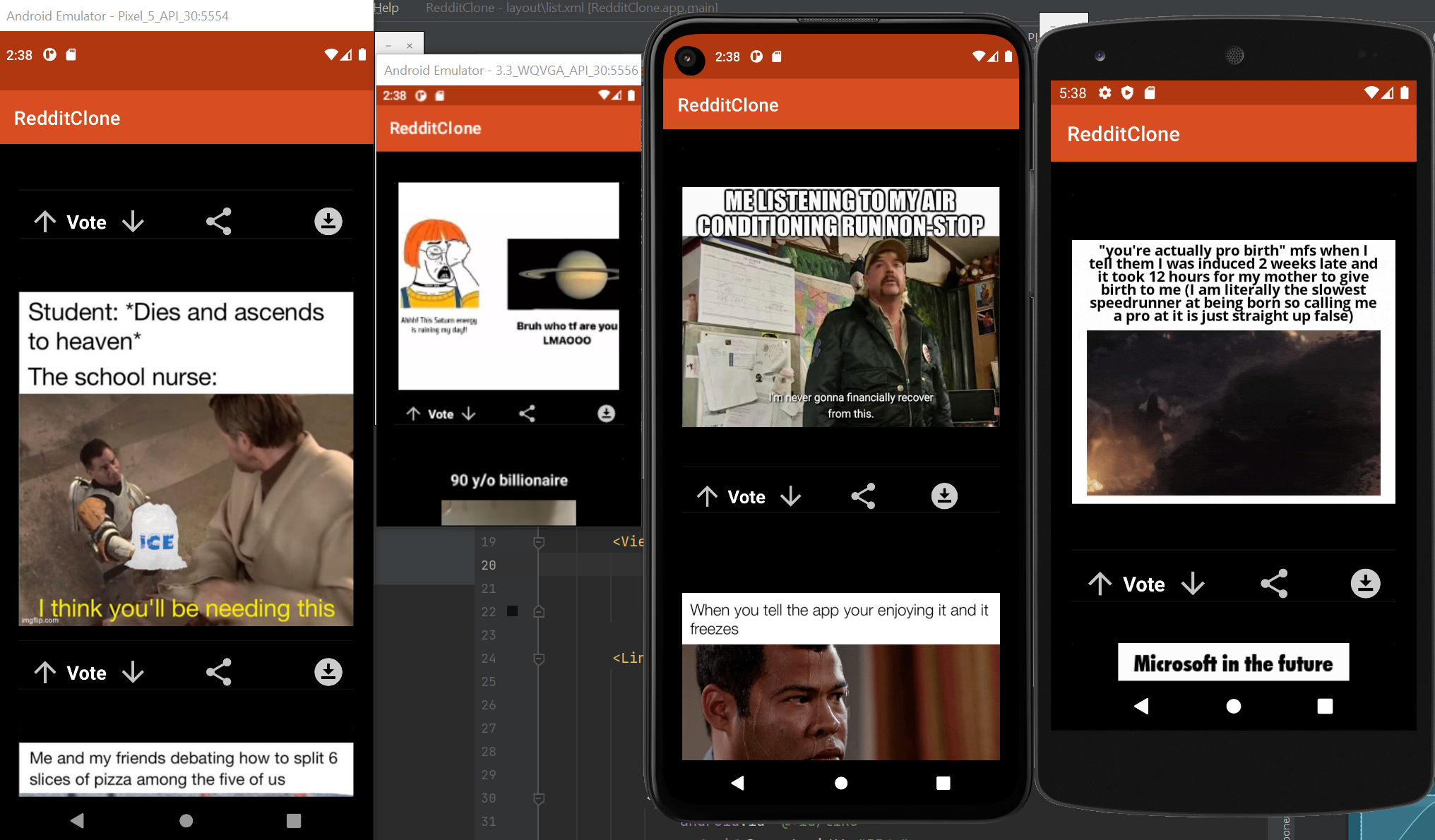Download the air conditioning meme post

tap(944, 496)
